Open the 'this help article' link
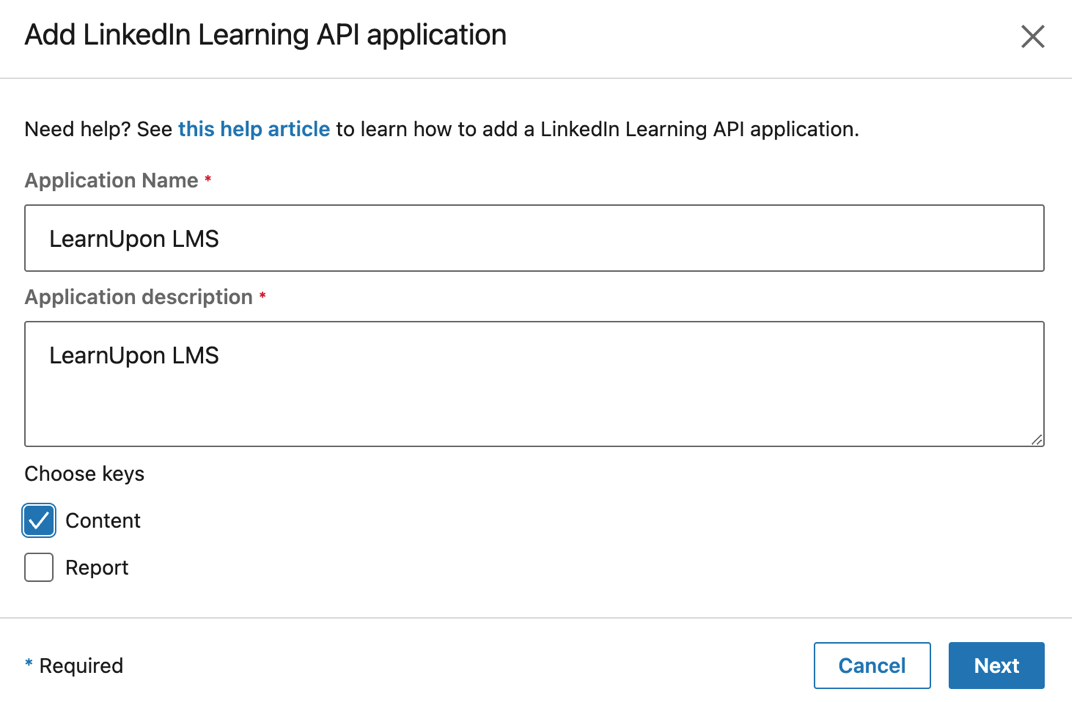The height and width of the screenshot is (702, 1072). tap(254, 129)
